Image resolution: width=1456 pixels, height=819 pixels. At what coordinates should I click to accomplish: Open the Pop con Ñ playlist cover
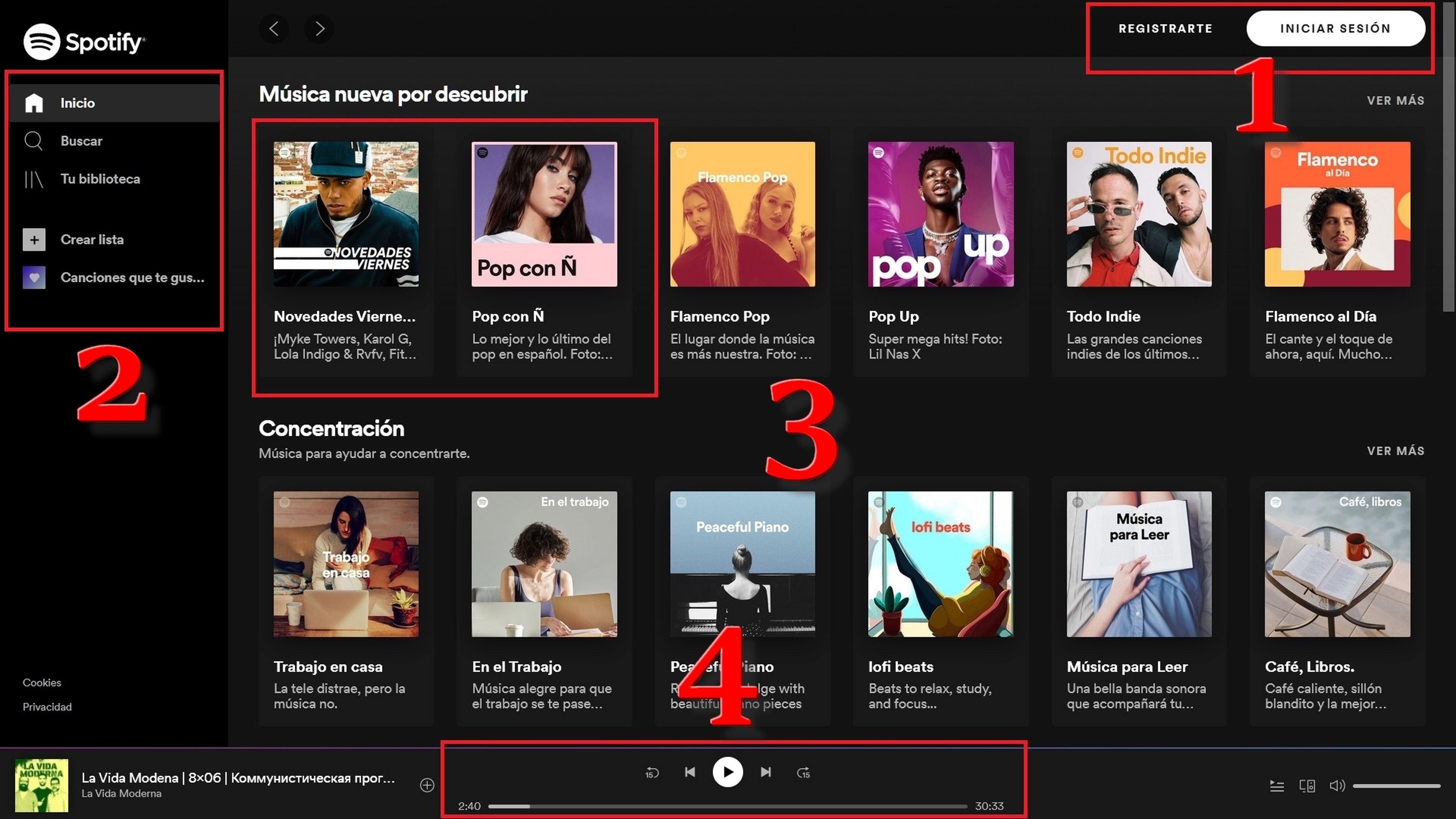coord(544,214)
